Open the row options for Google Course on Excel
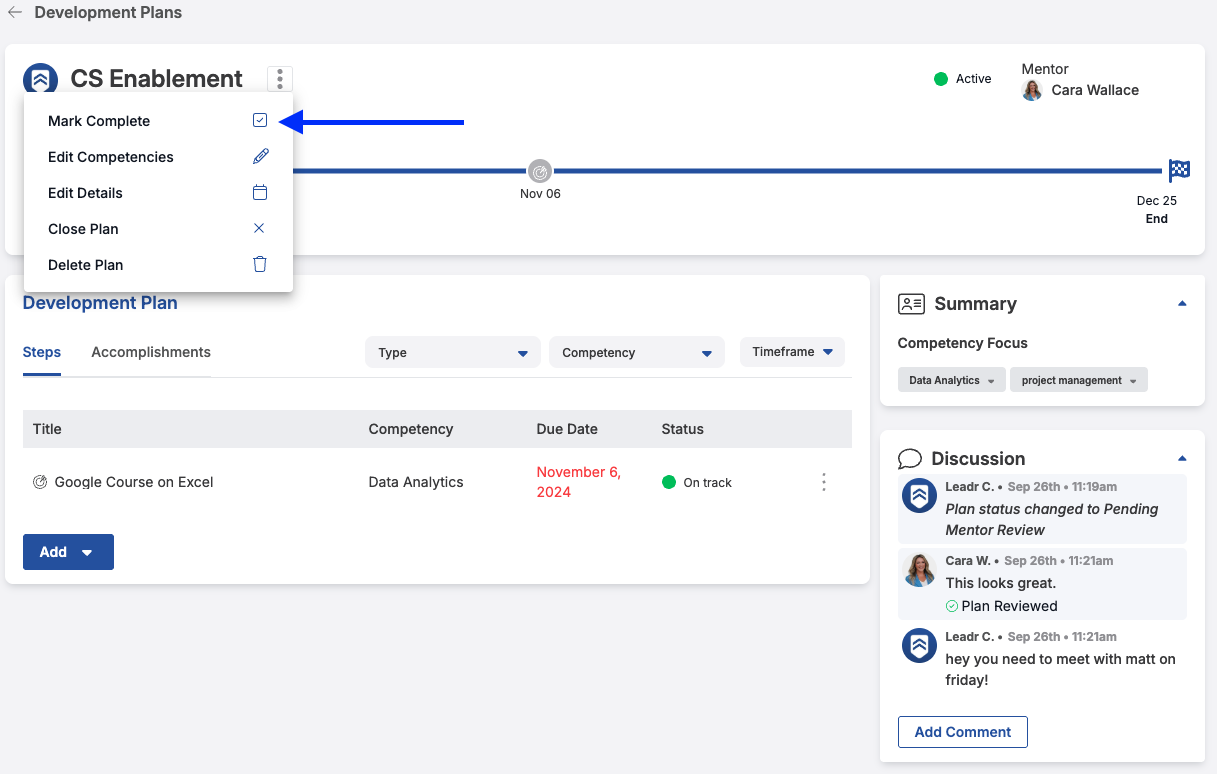The height and width of the screenshot is (774, 1217). [x=824, y=482]
